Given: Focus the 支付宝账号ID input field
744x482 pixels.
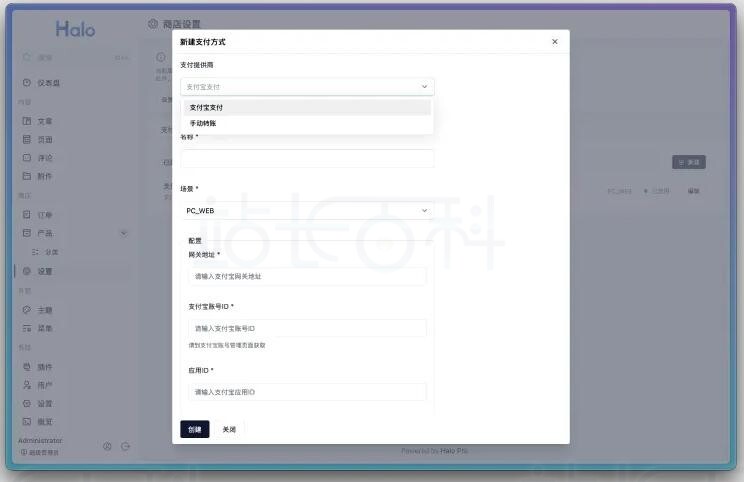Looking at the screenshot, I should point(307,328).
